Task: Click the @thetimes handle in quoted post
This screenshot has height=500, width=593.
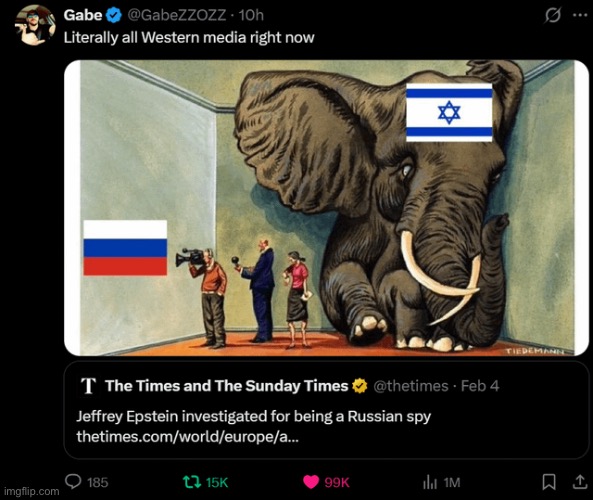Action: (411, 386)
